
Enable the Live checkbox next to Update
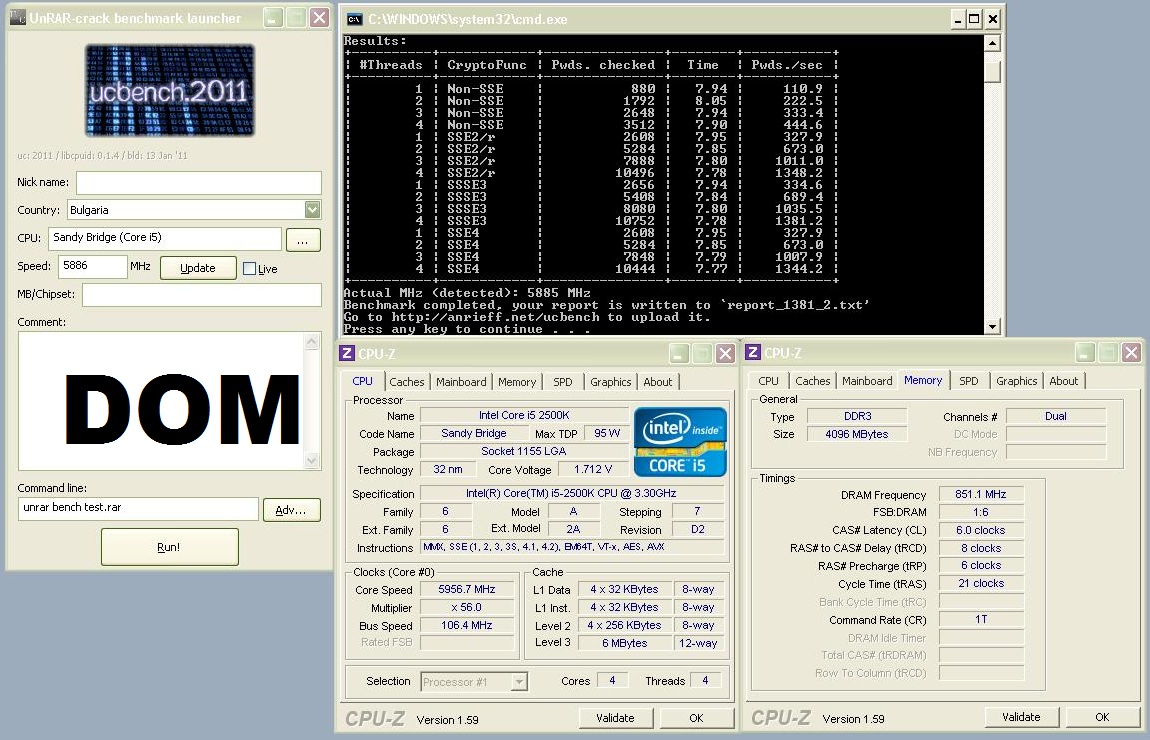point(250,268)
